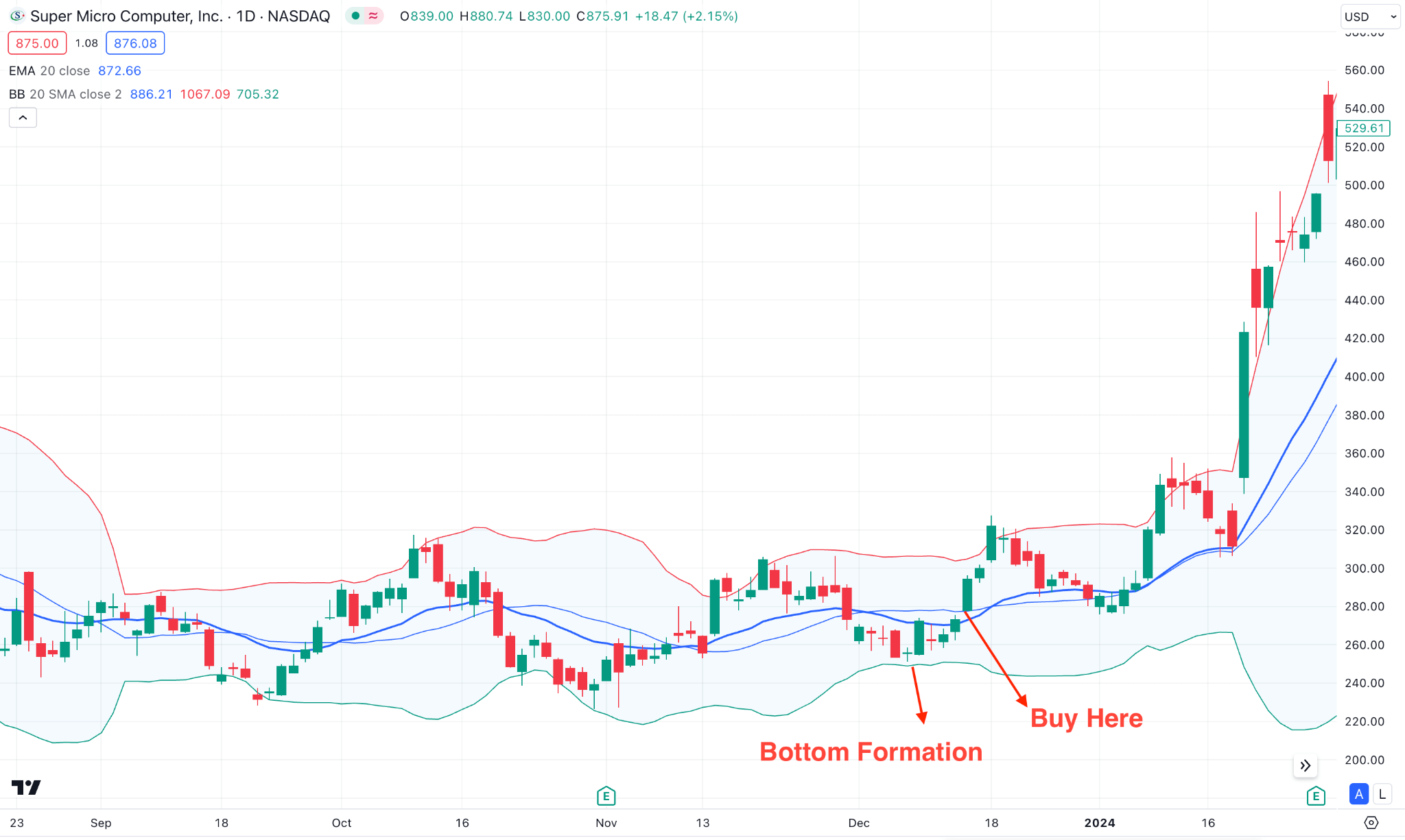Click the TradingView logo in the corner

(26, 787)
